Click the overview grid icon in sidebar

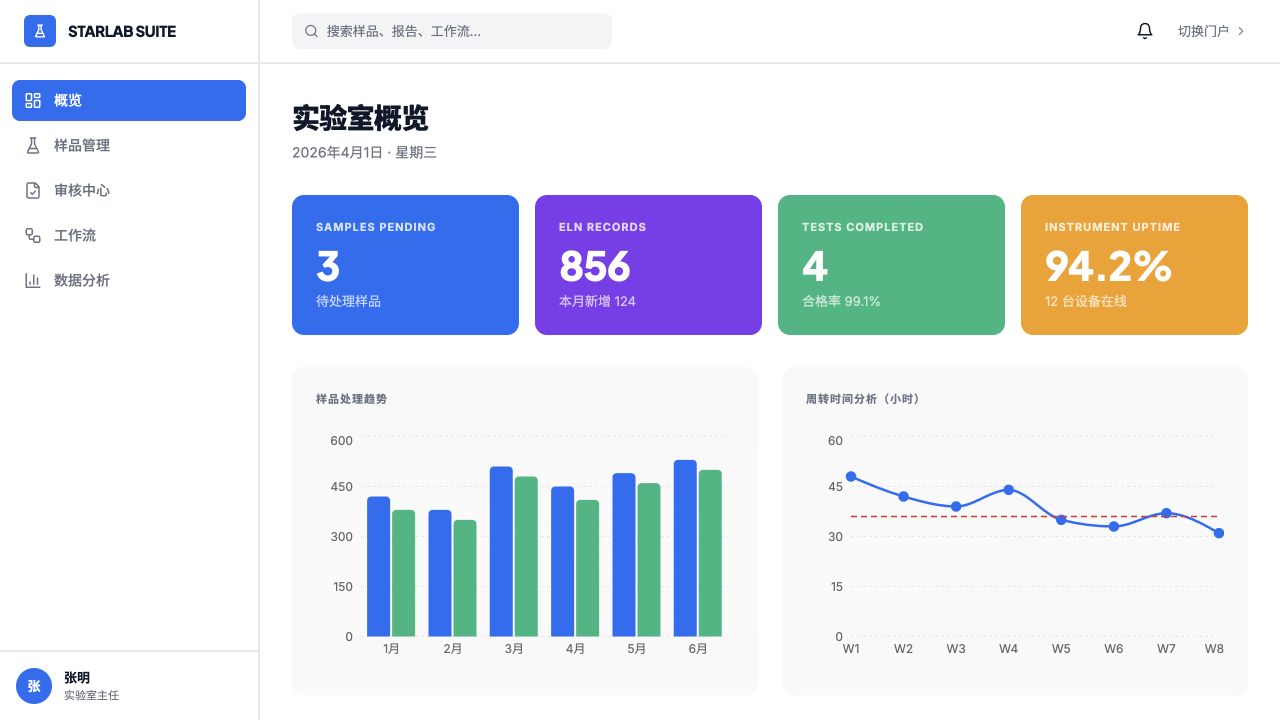click(33, 100)
